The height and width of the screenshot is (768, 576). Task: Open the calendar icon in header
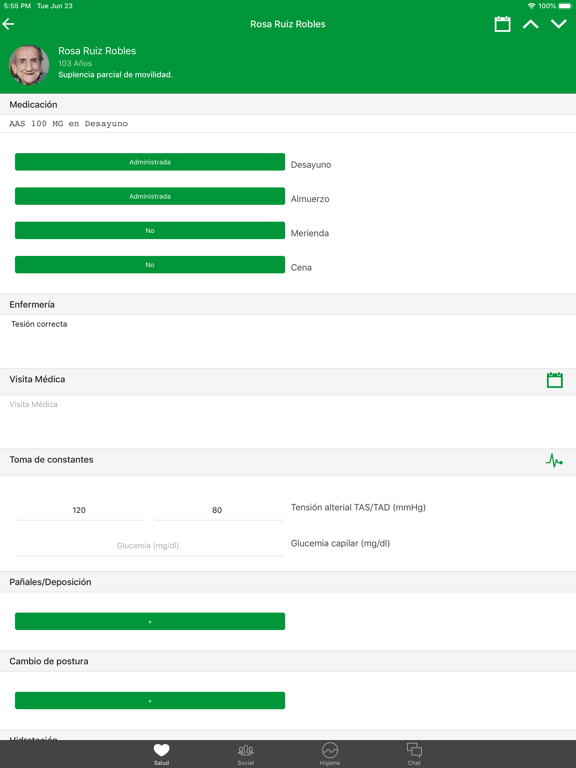click(x=502, y=24)
